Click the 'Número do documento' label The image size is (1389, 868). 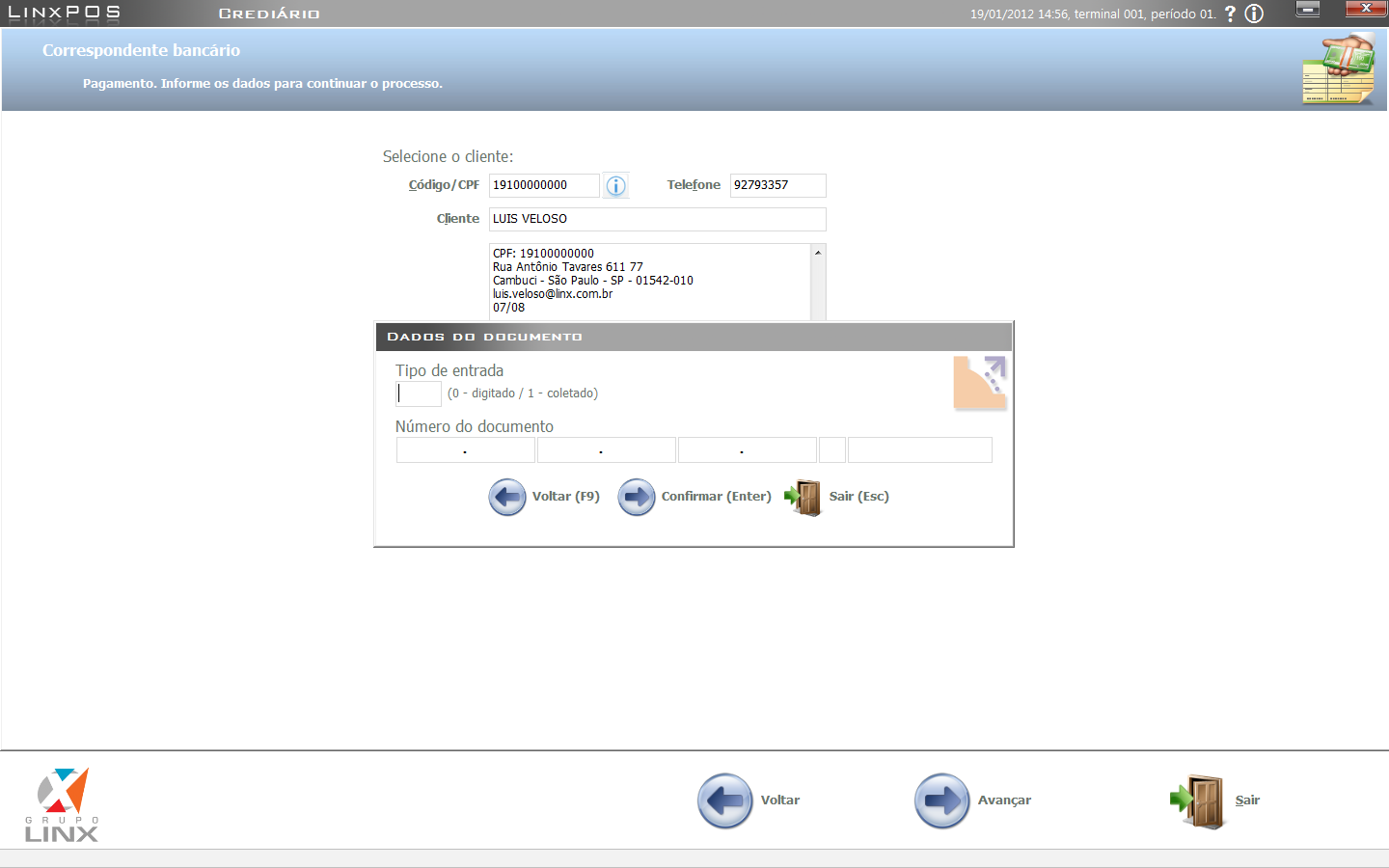[x=475, y=426]
